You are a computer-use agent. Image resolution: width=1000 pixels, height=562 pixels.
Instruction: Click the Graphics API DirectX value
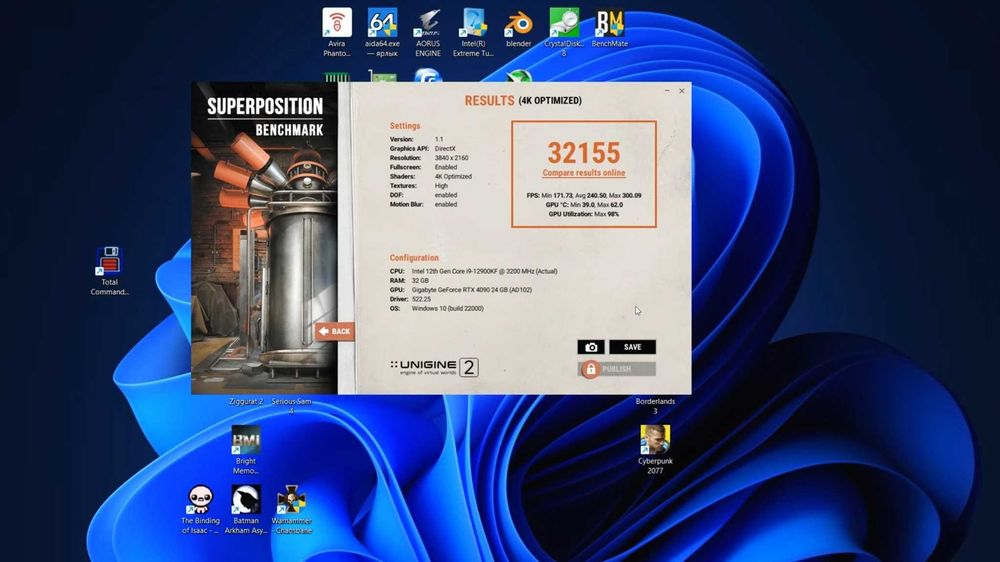445,149
